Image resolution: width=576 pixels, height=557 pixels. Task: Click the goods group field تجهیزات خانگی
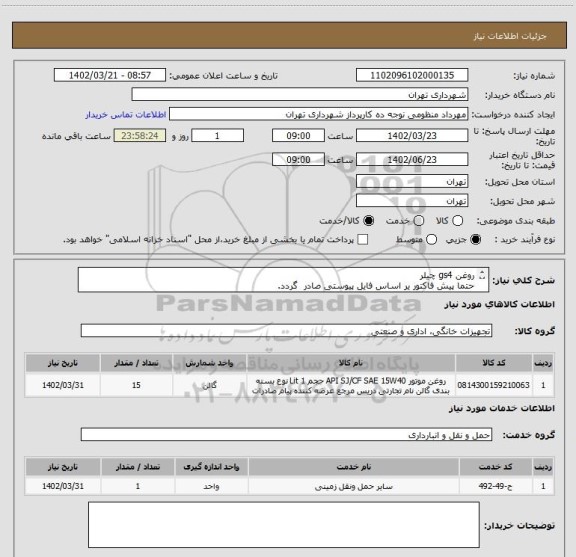[x=286, y=331]
